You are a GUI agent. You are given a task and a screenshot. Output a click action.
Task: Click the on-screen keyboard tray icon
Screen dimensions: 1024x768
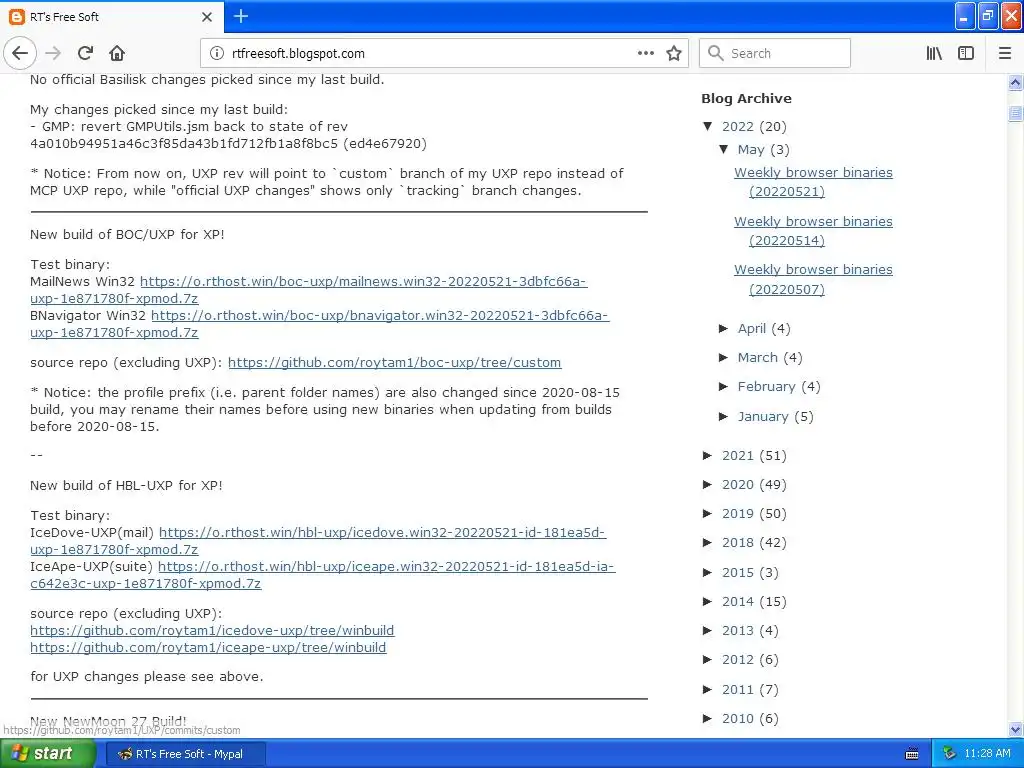coord(912,754)
